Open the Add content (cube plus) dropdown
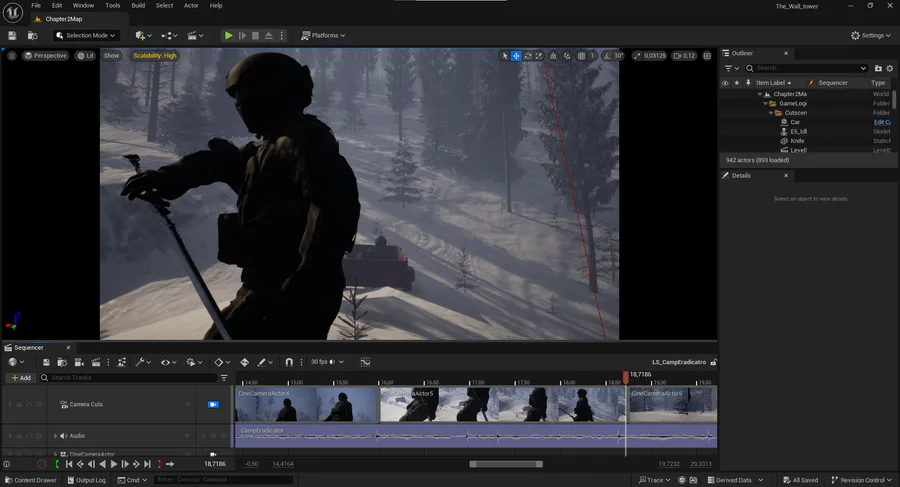The height and width of the screenshot is (487, 900). 143,36
